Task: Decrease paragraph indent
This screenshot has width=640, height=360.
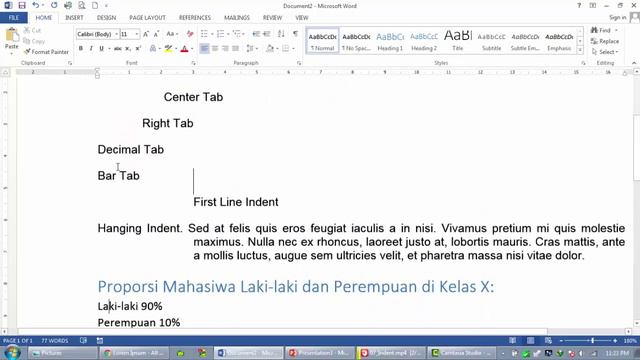Action: pos(256,34)
